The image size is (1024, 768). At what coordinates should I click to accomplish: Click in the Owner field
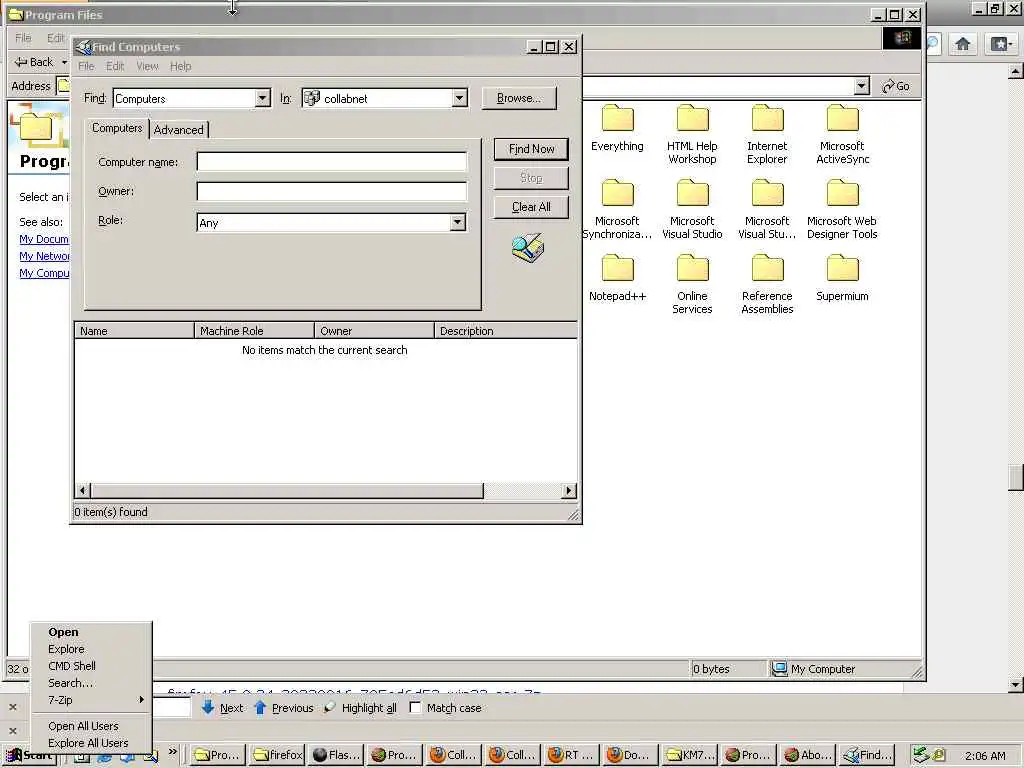(x=332, y=191)
